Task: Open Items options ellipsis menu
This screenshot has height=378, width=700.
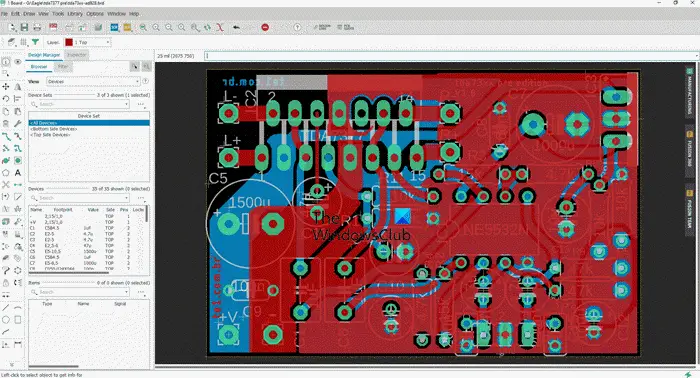Action: point(141,292)
